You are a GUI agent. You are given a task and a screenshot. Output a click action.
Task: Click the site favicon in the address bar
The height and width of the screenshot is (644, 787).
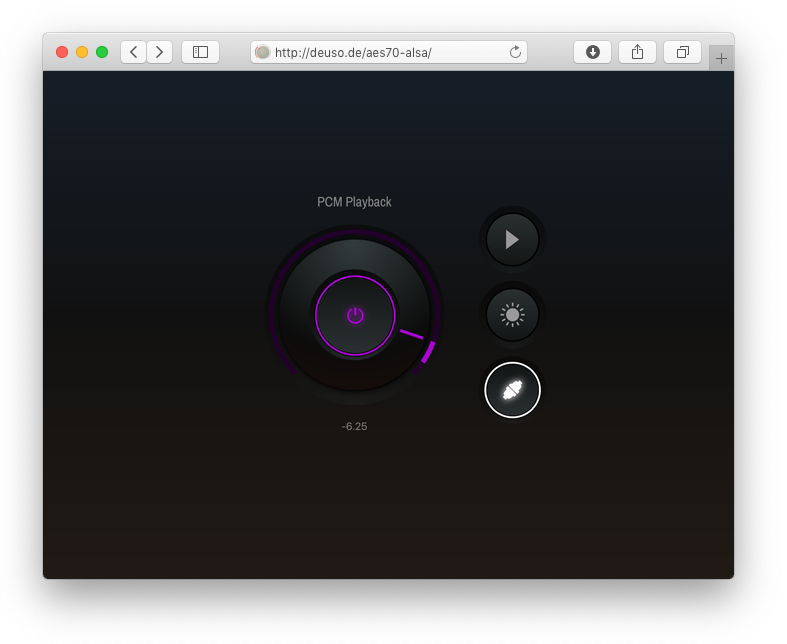263,52
